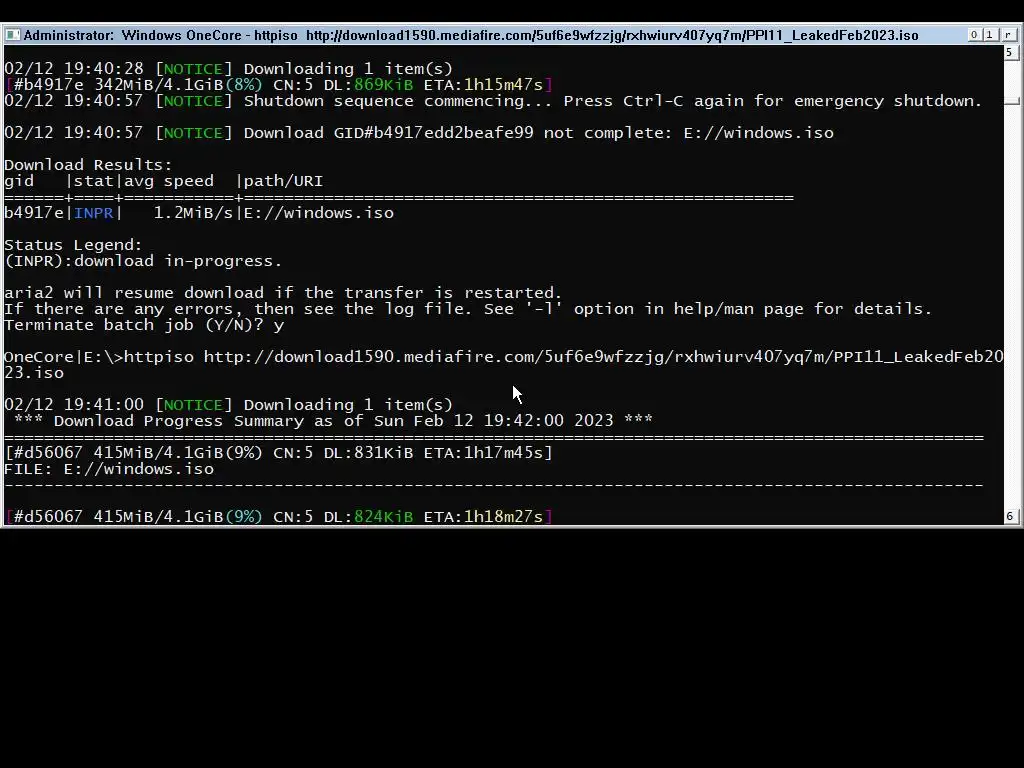The height and width of the screenshot is (768, 1024).
Task: Click the 'Status Legend:' heading
Action: click(73, 245)
